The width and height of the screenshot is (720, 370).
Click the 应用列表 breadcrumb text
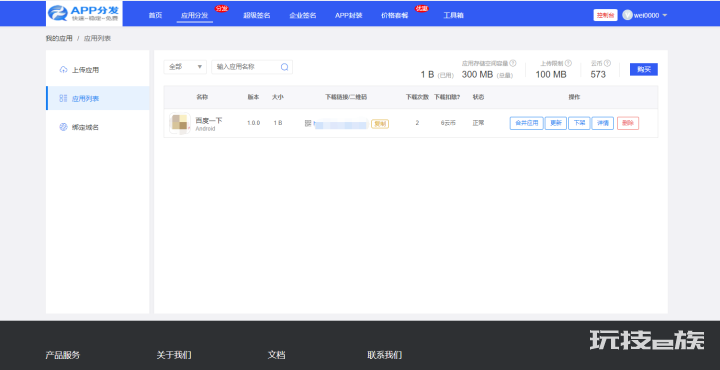(97, 39)
